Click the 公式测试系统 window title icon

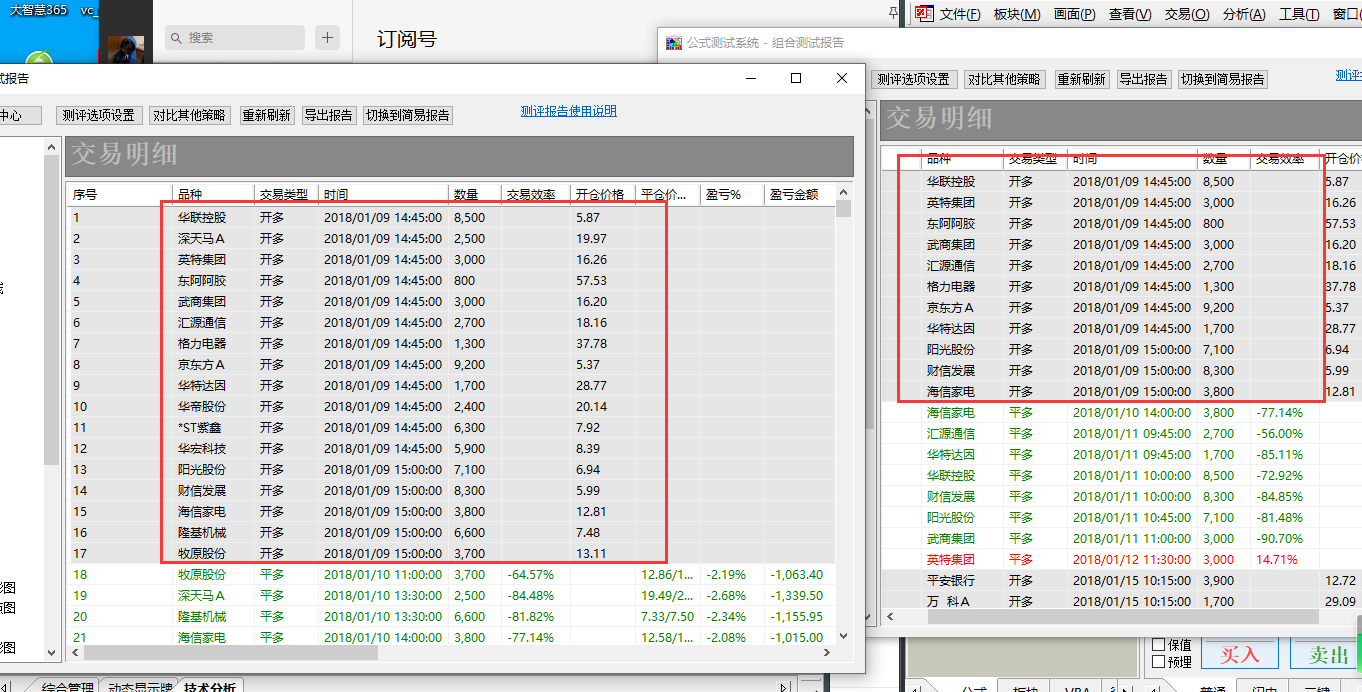pos(673,43)
